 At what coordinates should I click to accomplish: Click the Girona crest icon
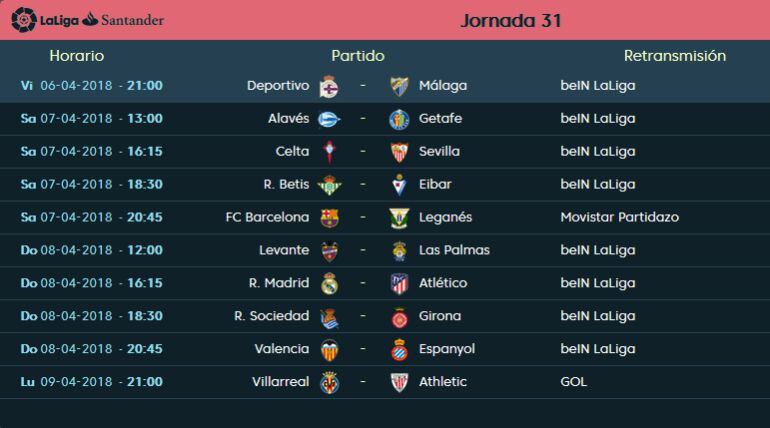399,317
